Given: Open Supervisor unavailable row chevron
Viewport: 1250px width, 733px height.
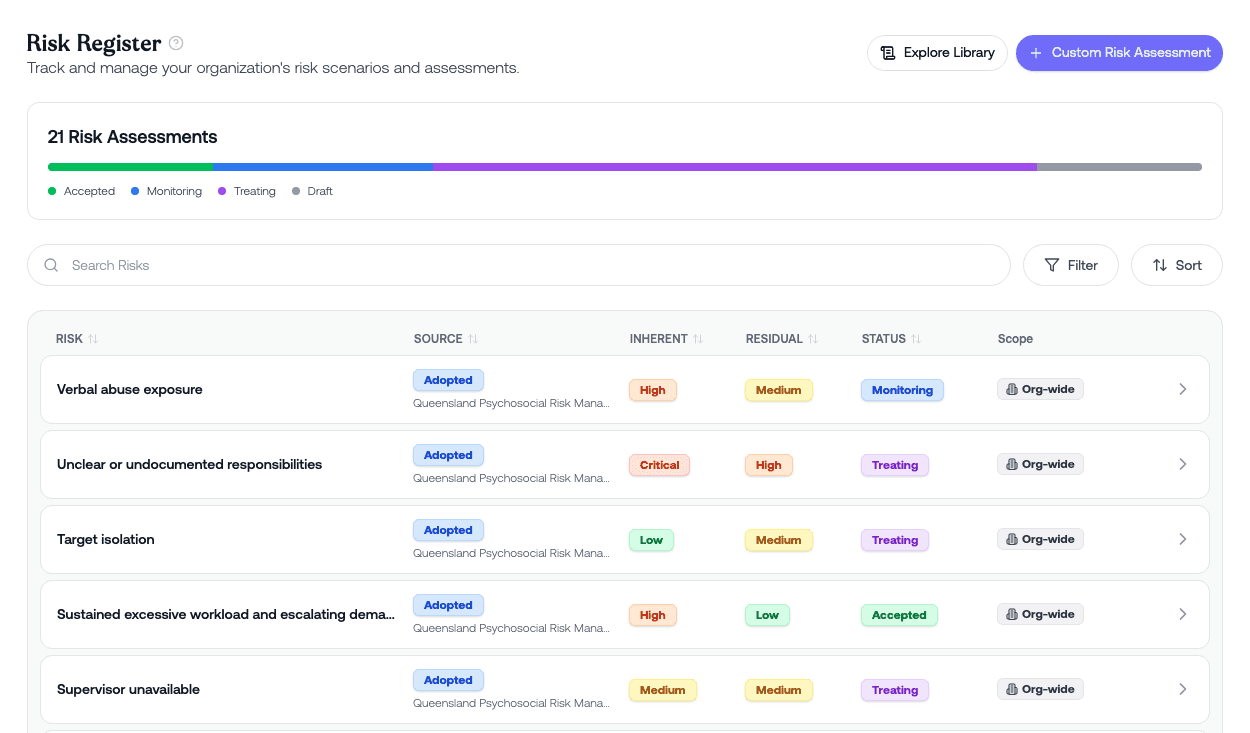Looking at the screenshot, I should coord(1183,689).
